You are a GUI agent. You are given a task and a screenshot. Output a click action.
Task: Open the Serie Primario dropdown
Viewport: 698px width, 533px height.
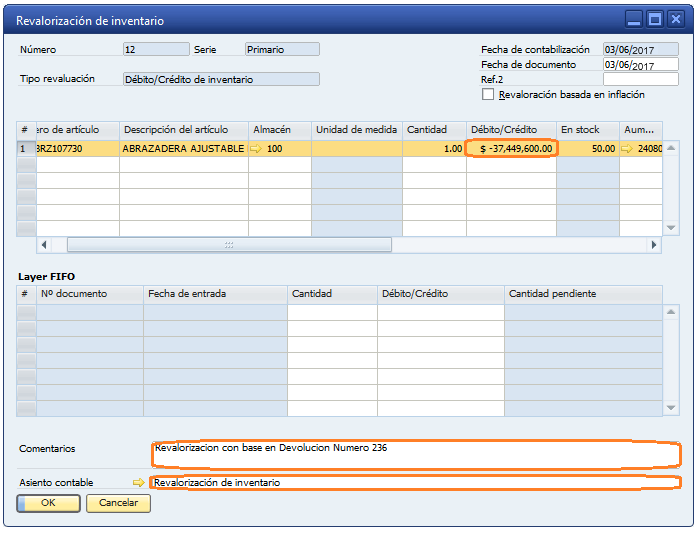click(282, 49)
